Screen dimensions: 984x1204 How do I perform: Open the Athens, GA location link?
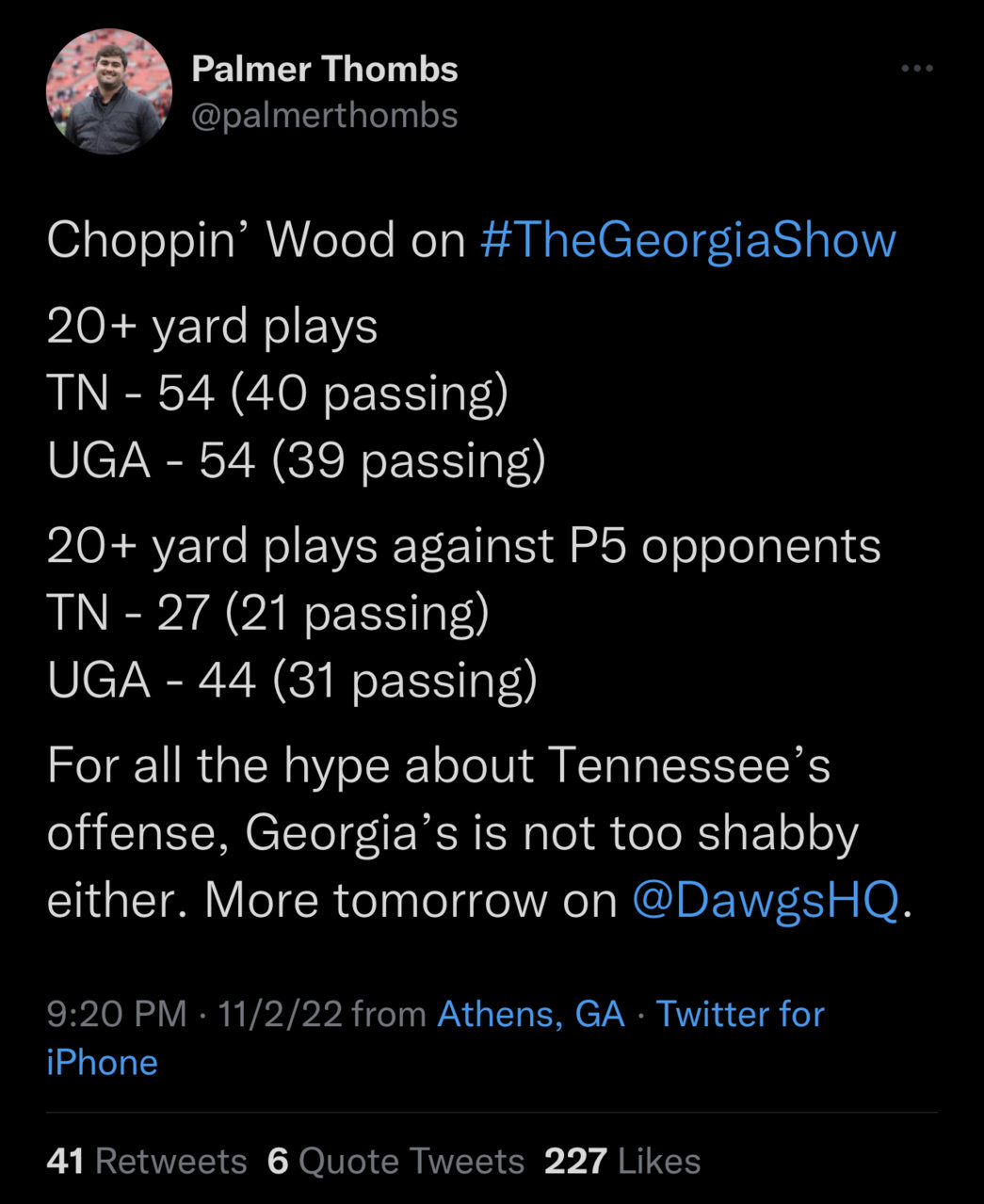[x=531, y=1015]
